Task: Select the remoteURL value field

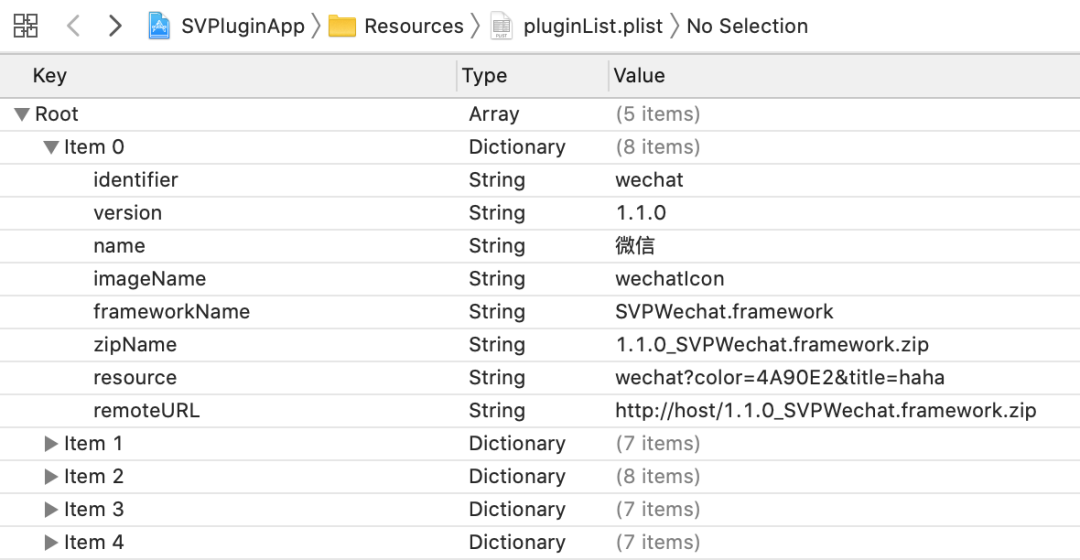Action: [825, 411]
